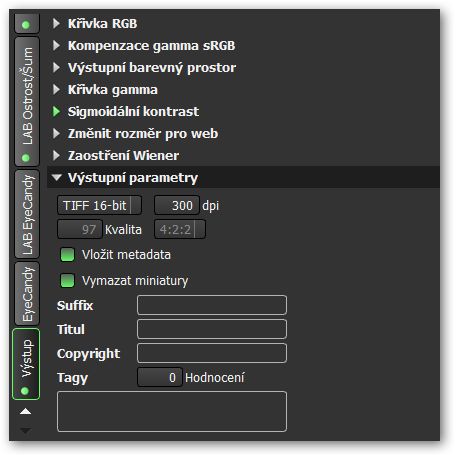
Task: Click the arrow beside Výstupní barevný prostor
Action: pos(56,68)
